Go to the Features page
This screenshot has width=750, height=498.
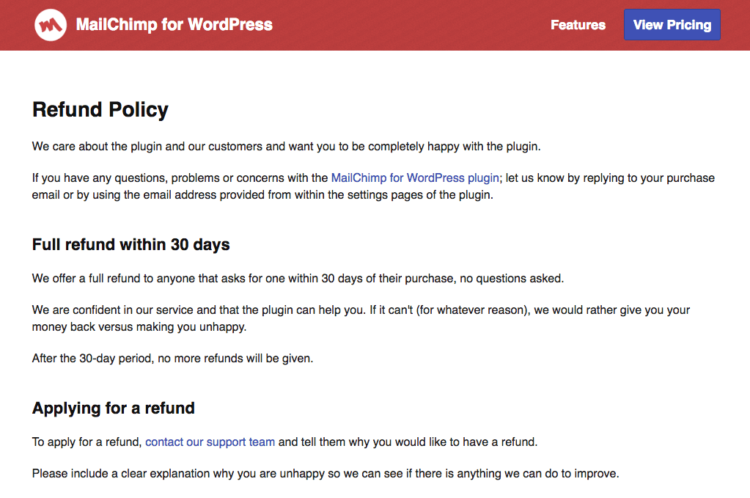(578, 25)
